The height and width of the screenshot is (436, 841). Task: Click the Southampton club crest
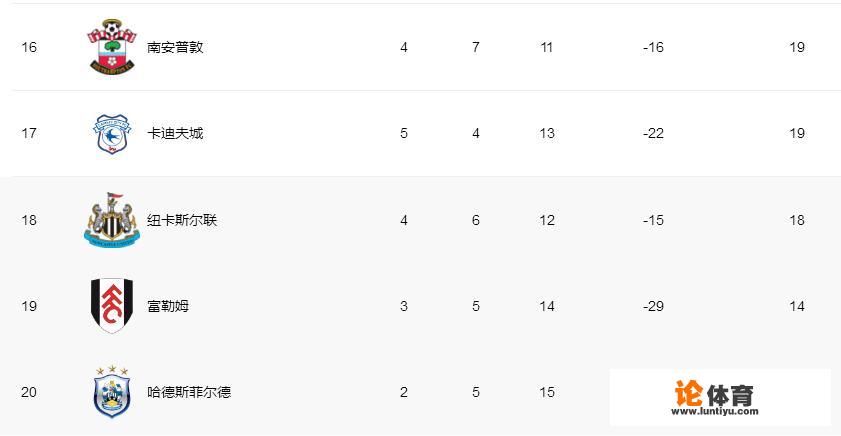click(111, 47)
